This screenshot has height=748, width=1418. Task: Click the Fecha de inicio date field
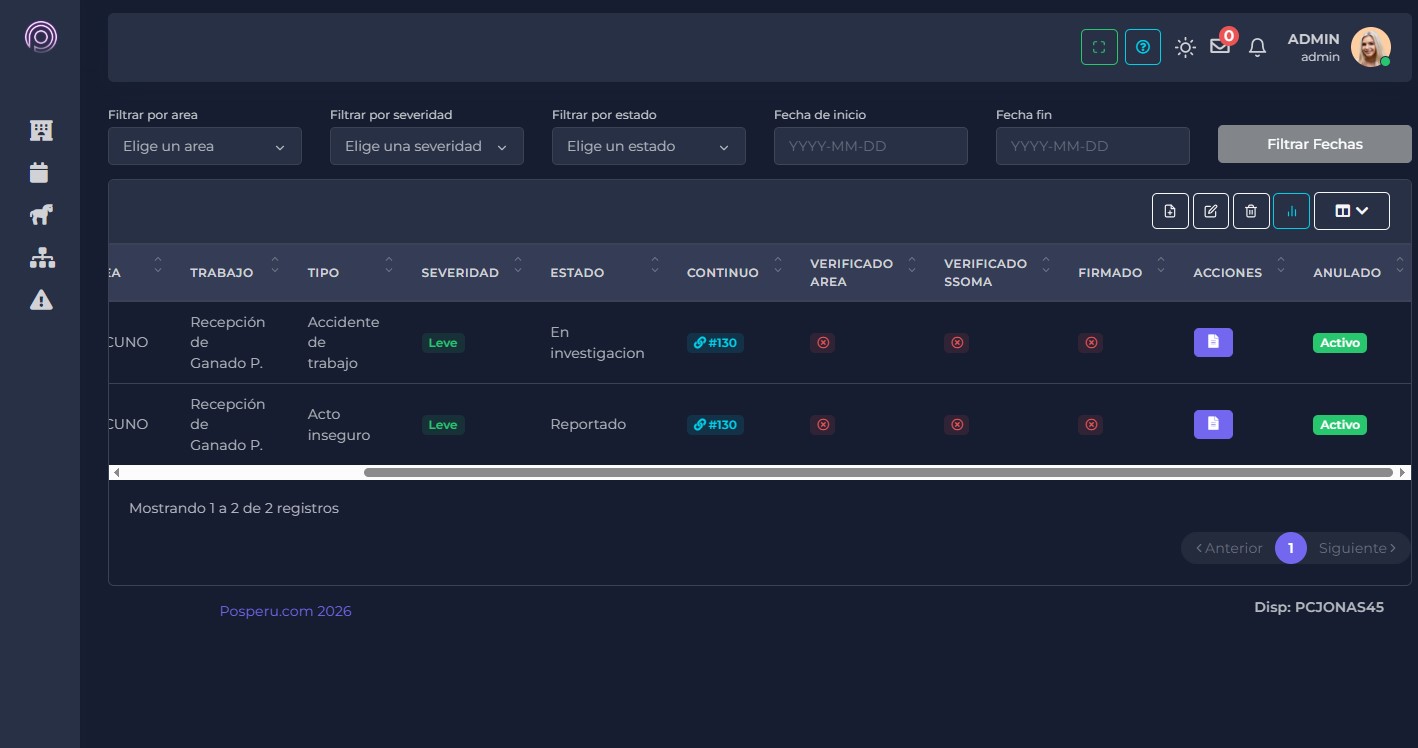pyautogui.click(x=871, y=146)
